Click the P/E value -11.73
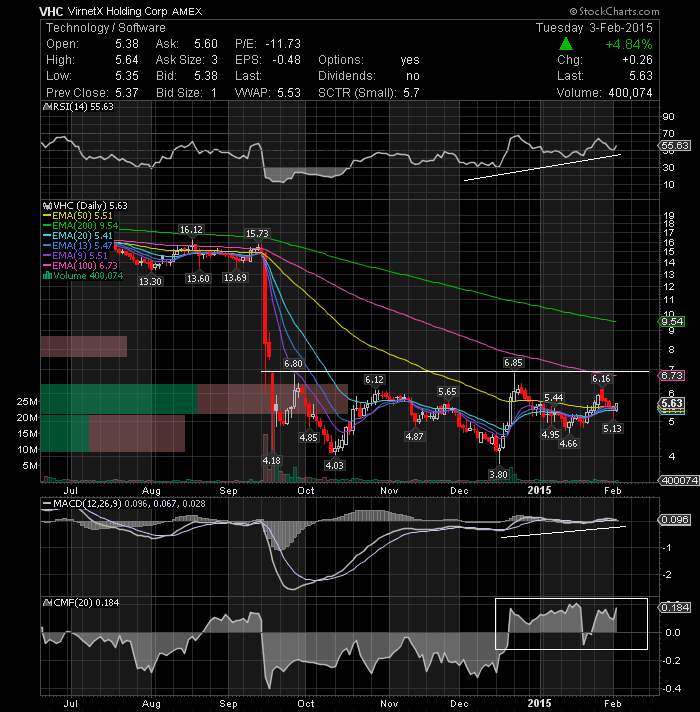 283,44
